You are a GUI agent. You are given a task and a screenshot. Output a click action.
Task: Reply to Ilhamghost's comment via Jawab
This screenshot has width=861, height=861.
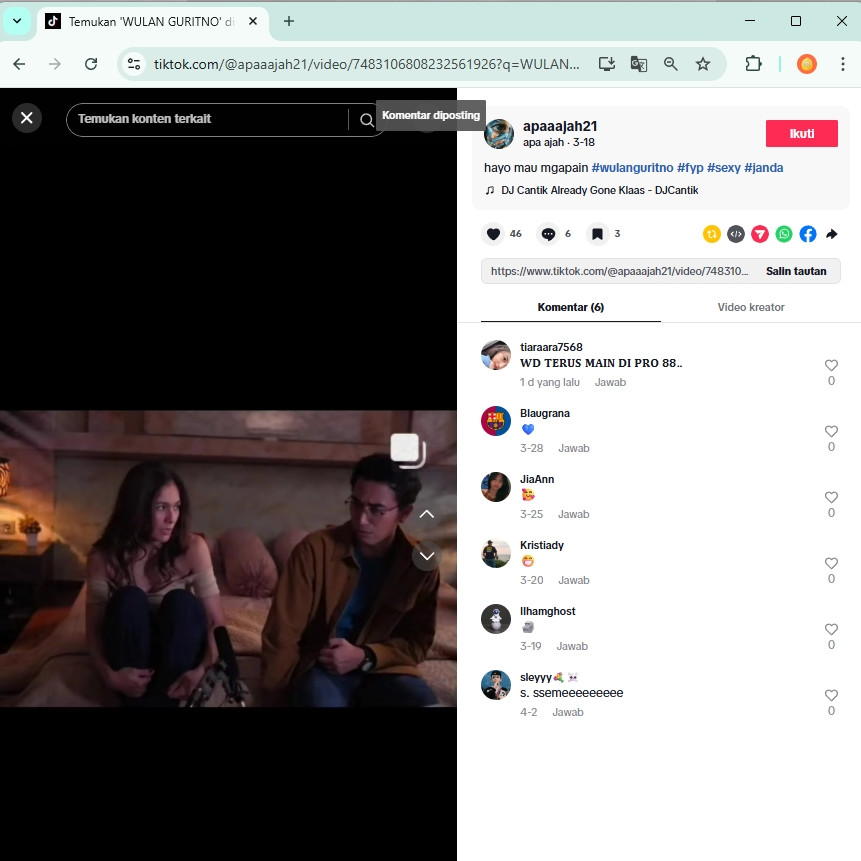(x=572, y=646)
